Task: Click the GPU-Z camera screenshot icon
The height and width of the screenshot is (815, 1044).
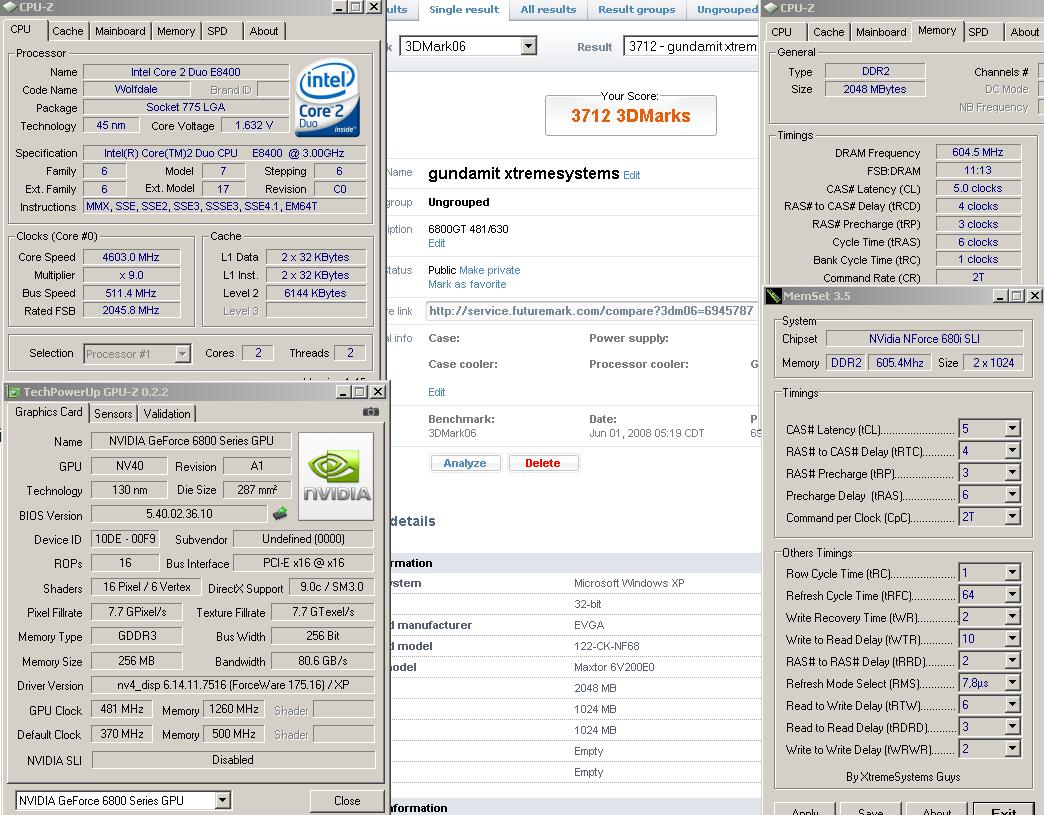Action: point(371,412)
